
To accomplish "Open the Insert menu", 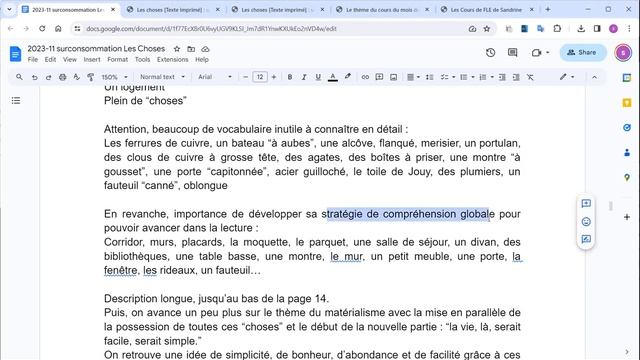I will [92, 60].
